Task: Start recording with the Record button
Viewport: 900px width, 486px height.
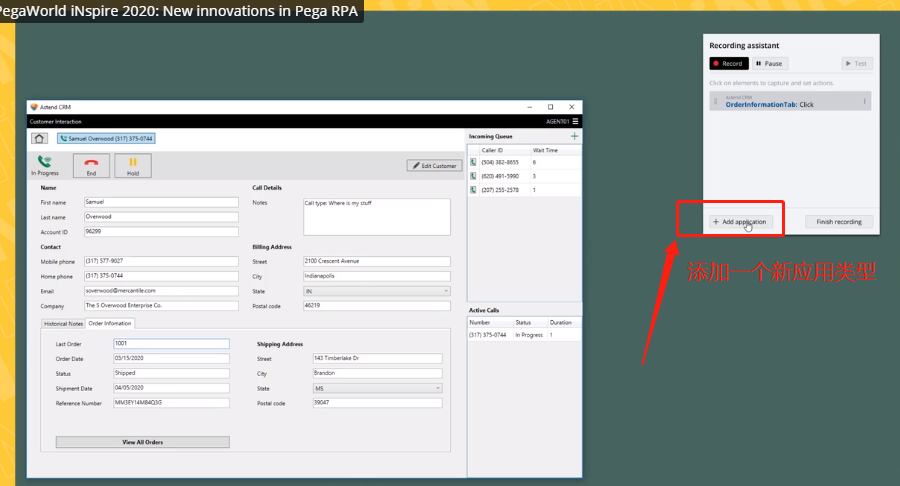Action: pos(729,64)
